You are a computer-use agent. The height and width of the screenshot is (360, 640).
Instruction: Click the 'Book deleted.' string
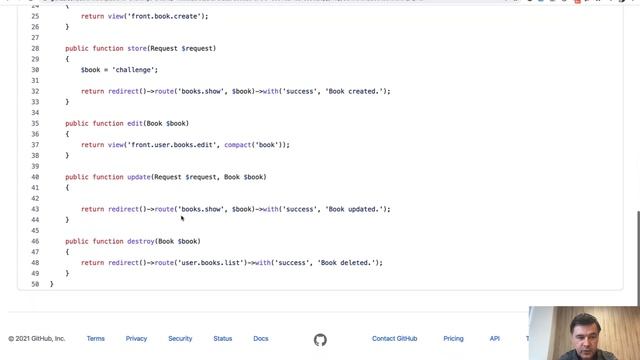pos(347,263)
